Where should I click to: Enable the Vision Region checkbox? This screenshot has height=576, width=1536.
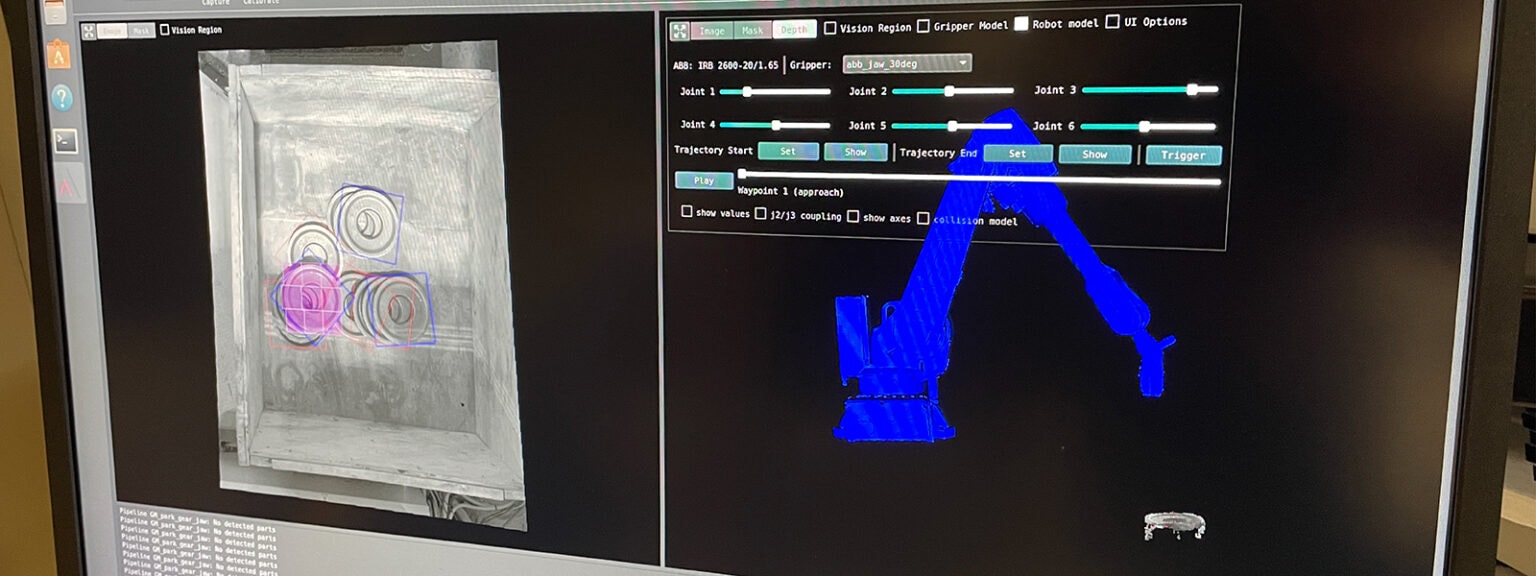click(x=830, y=27)
